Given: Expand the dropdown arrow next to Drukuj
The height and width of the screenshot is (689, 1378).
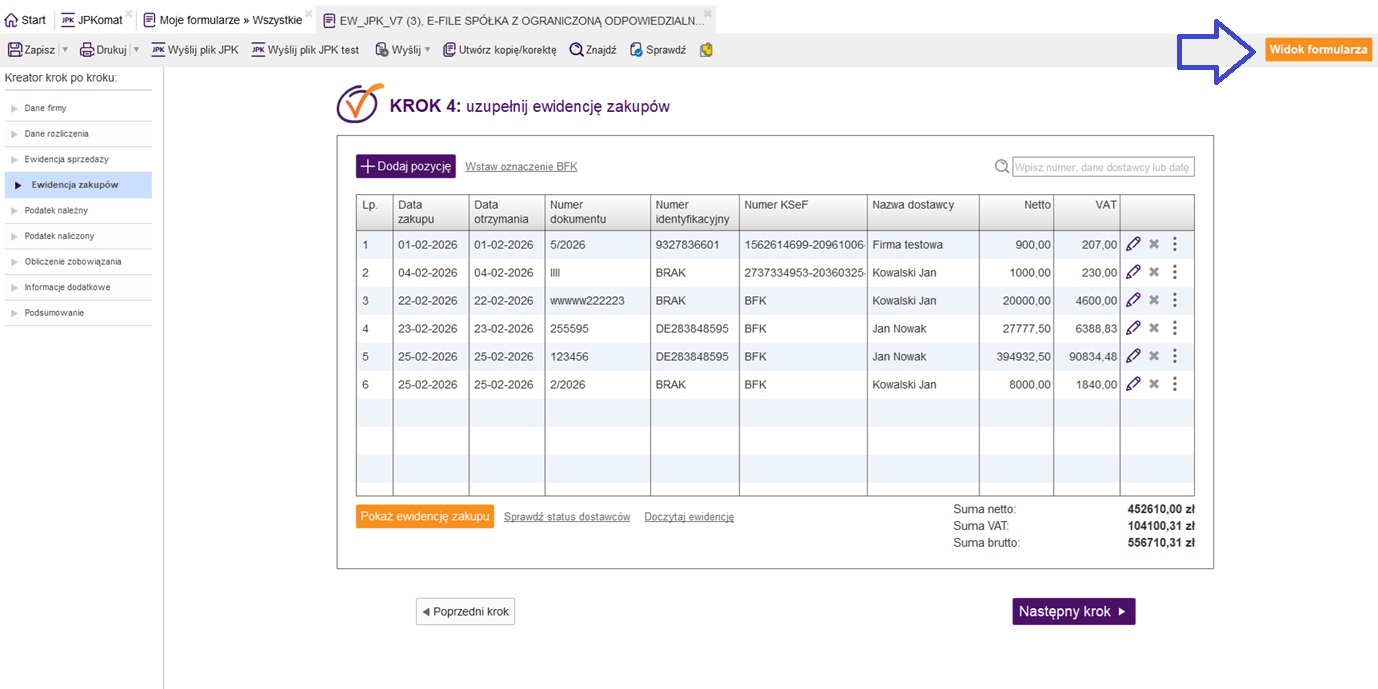Looking at the screenshot, I should pyautogui.click(x=136, y=50).
